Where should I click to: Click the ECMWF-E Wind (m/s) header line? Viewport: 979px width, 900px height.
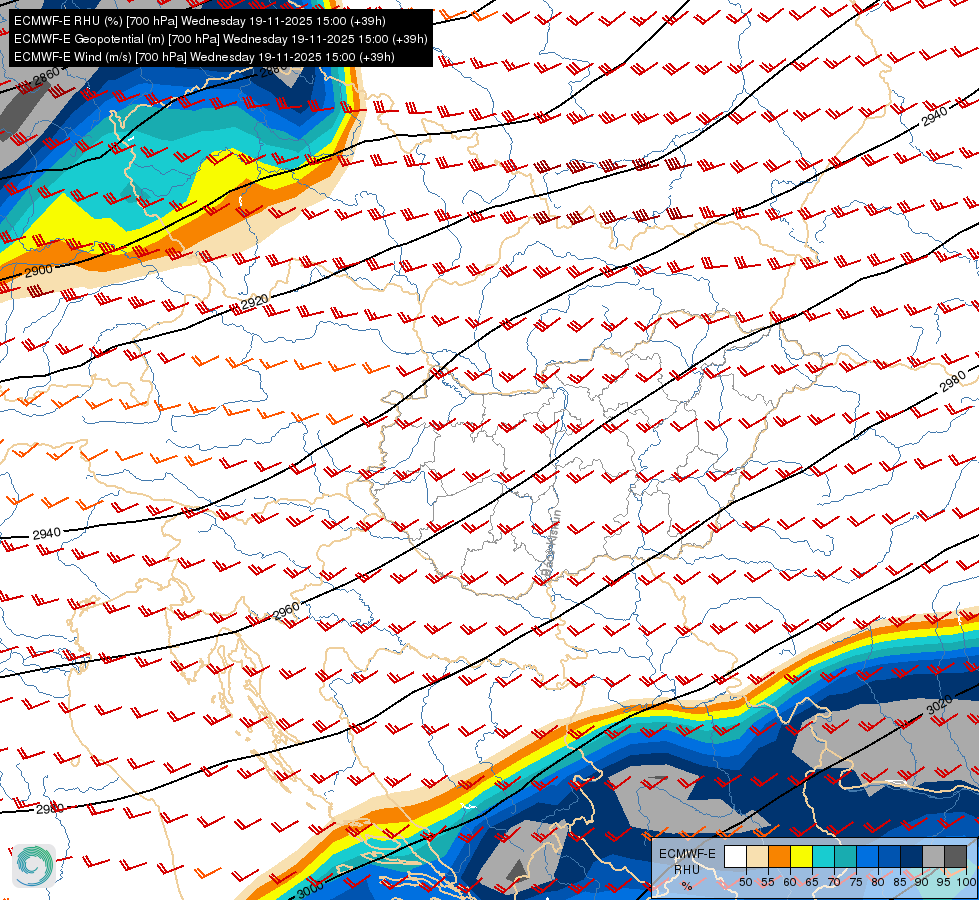[204, 57]
